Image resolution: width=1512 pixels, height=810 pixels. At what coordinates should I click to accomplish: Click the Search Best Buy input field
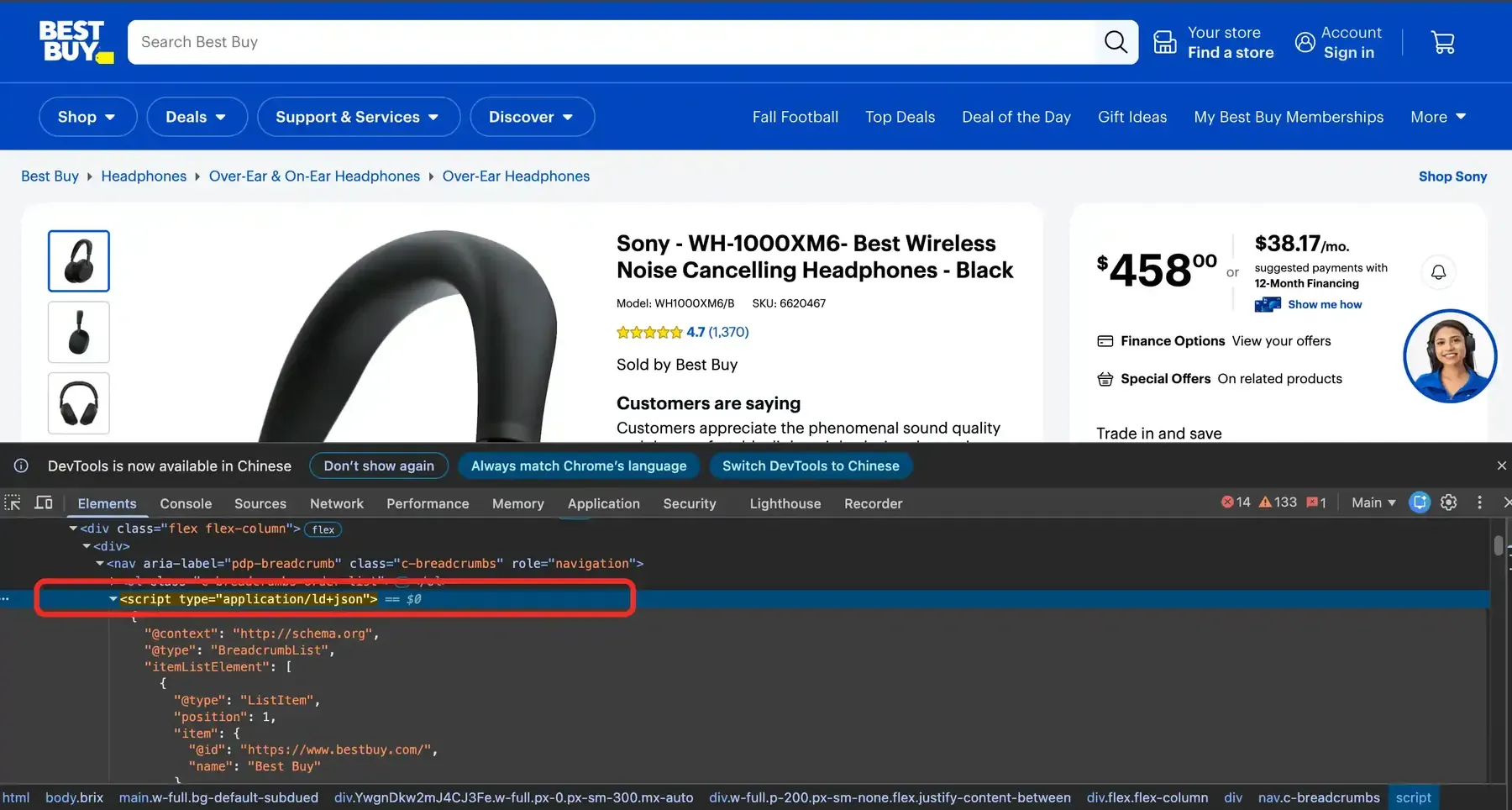point(613,42)
